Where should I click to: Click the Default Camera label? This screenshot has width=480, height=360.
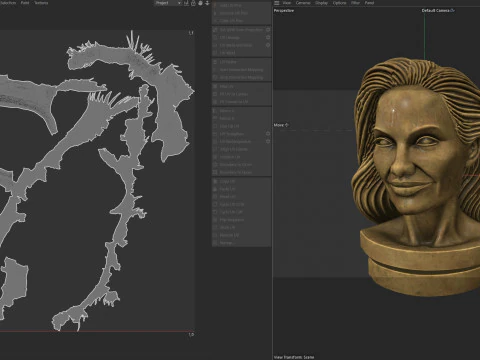(x=436, y=10)
